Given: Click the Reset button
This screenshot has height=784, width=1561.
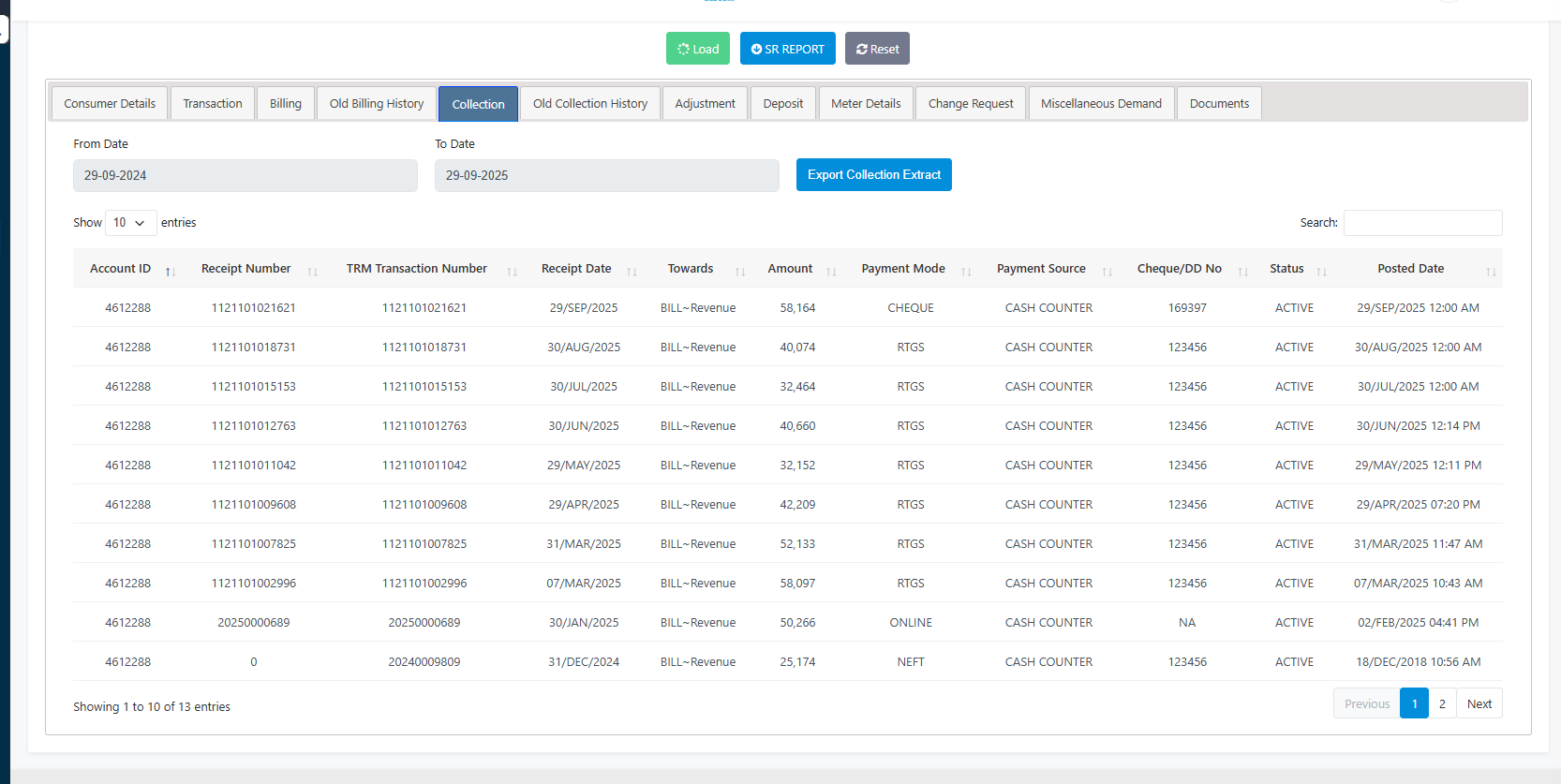Looking at the screenshot, I should (x=877, y=49).
